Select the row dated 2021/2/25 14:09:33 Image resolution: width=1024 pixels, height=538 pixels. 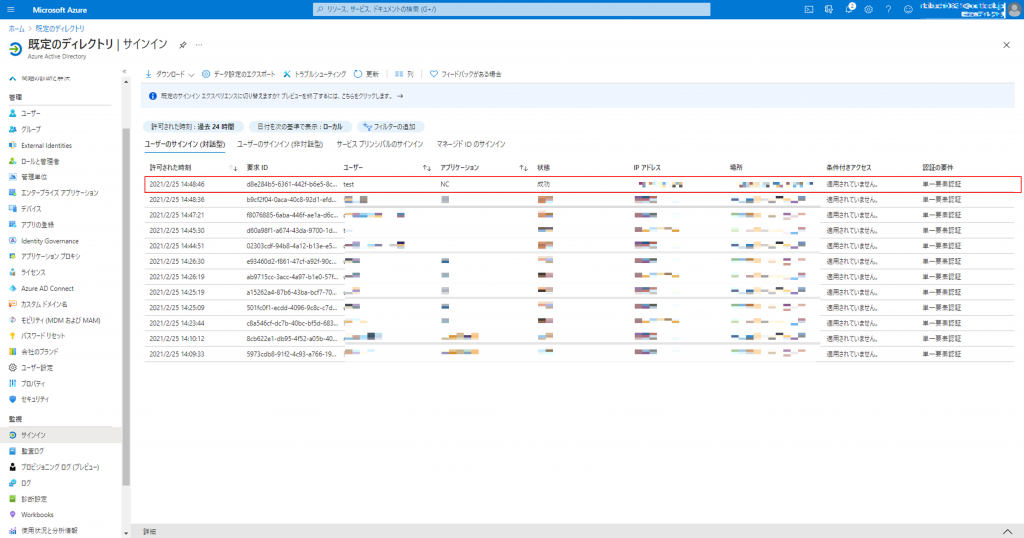pos(579,354)
